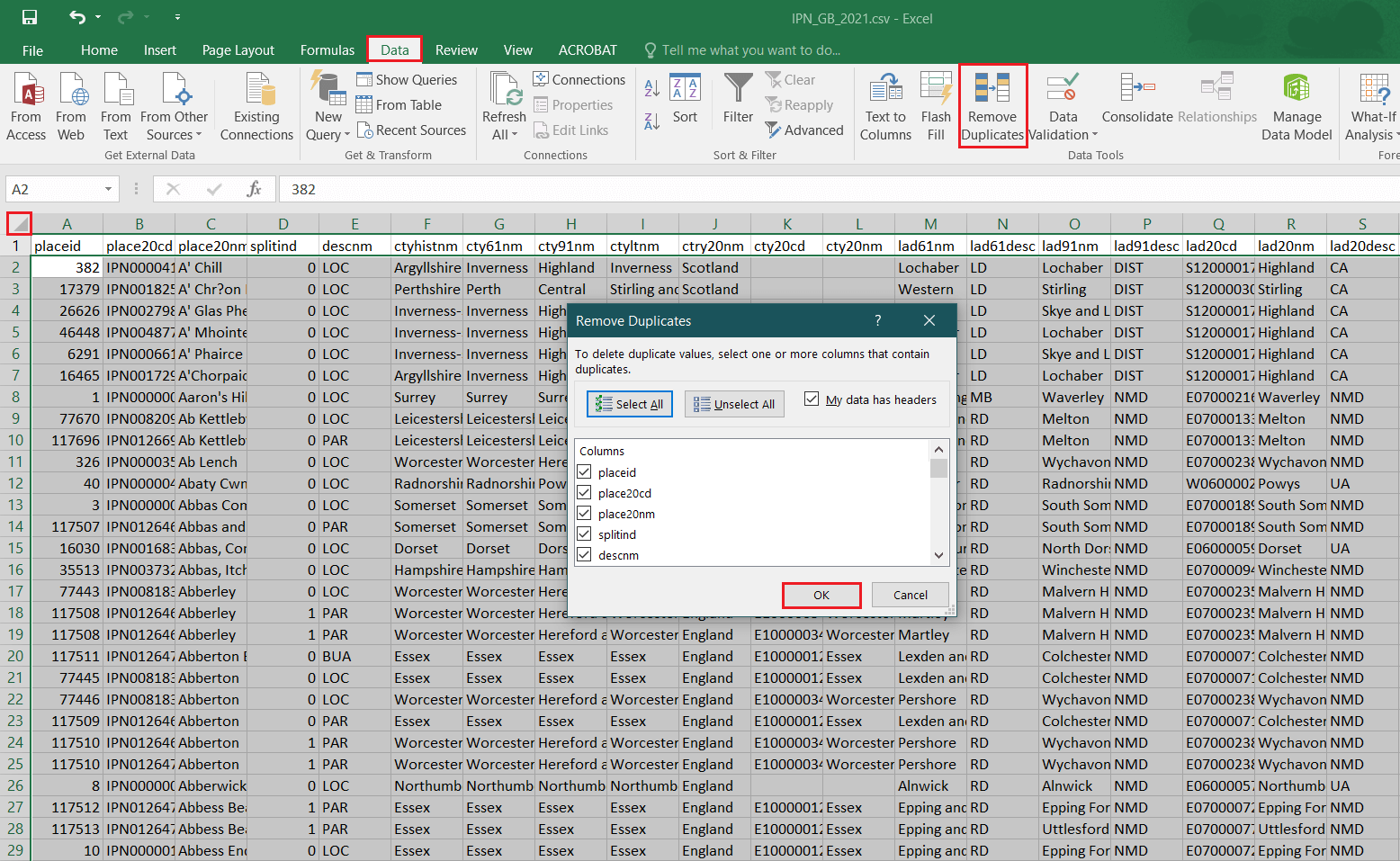Uncheck the place20cd column checkbox
The width and height of the screenshot is (1400, 861).
[x=584, y=492]
